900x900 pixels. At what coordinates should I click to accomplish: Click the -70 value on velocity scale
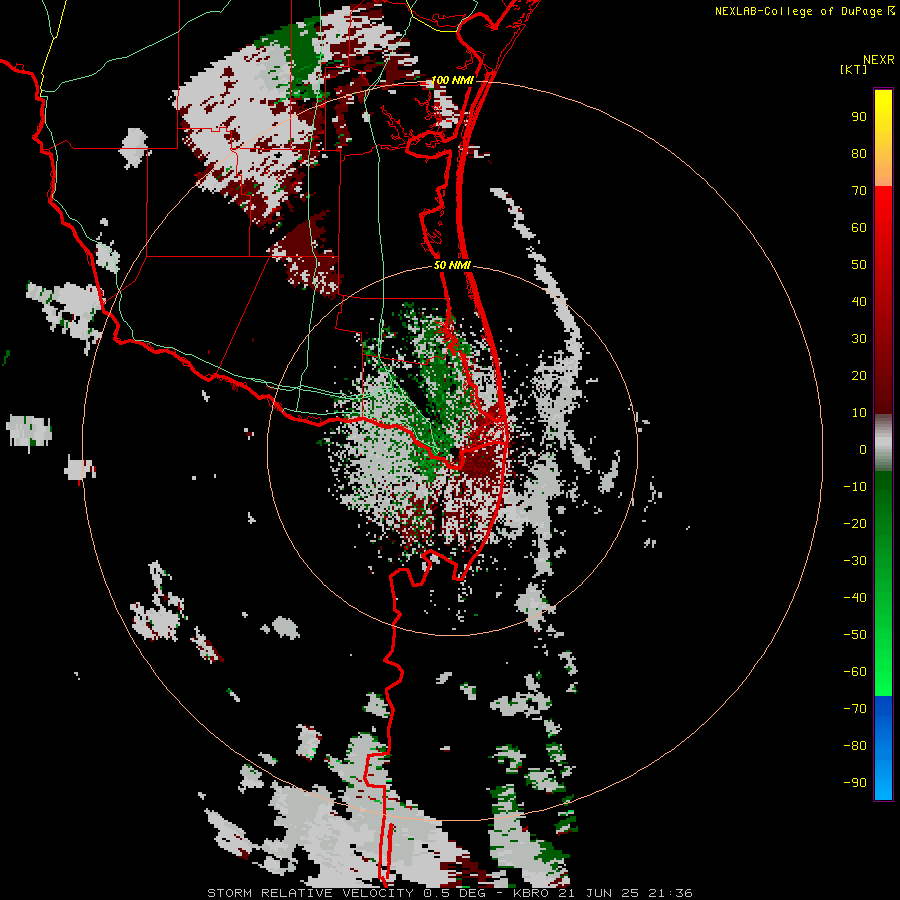point(855,709)
